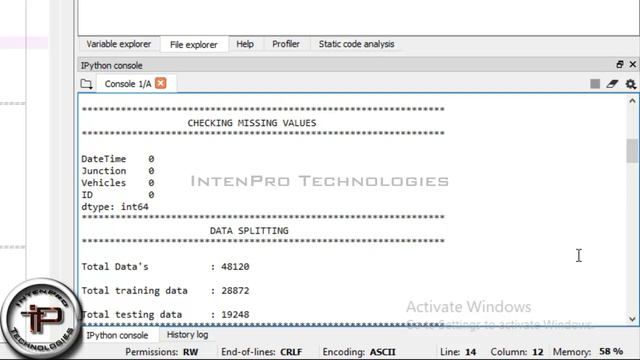Click the Junction 0 output line
This screenshot has height=360, width=640.
coord(118,171)
